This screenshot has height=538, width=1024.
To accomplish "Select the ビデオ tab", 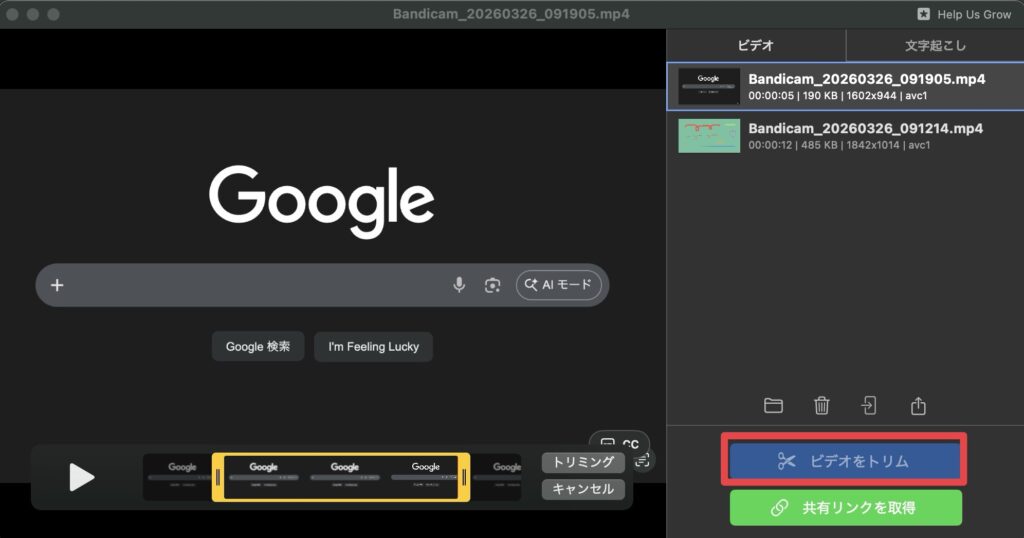I will point(756,45).
